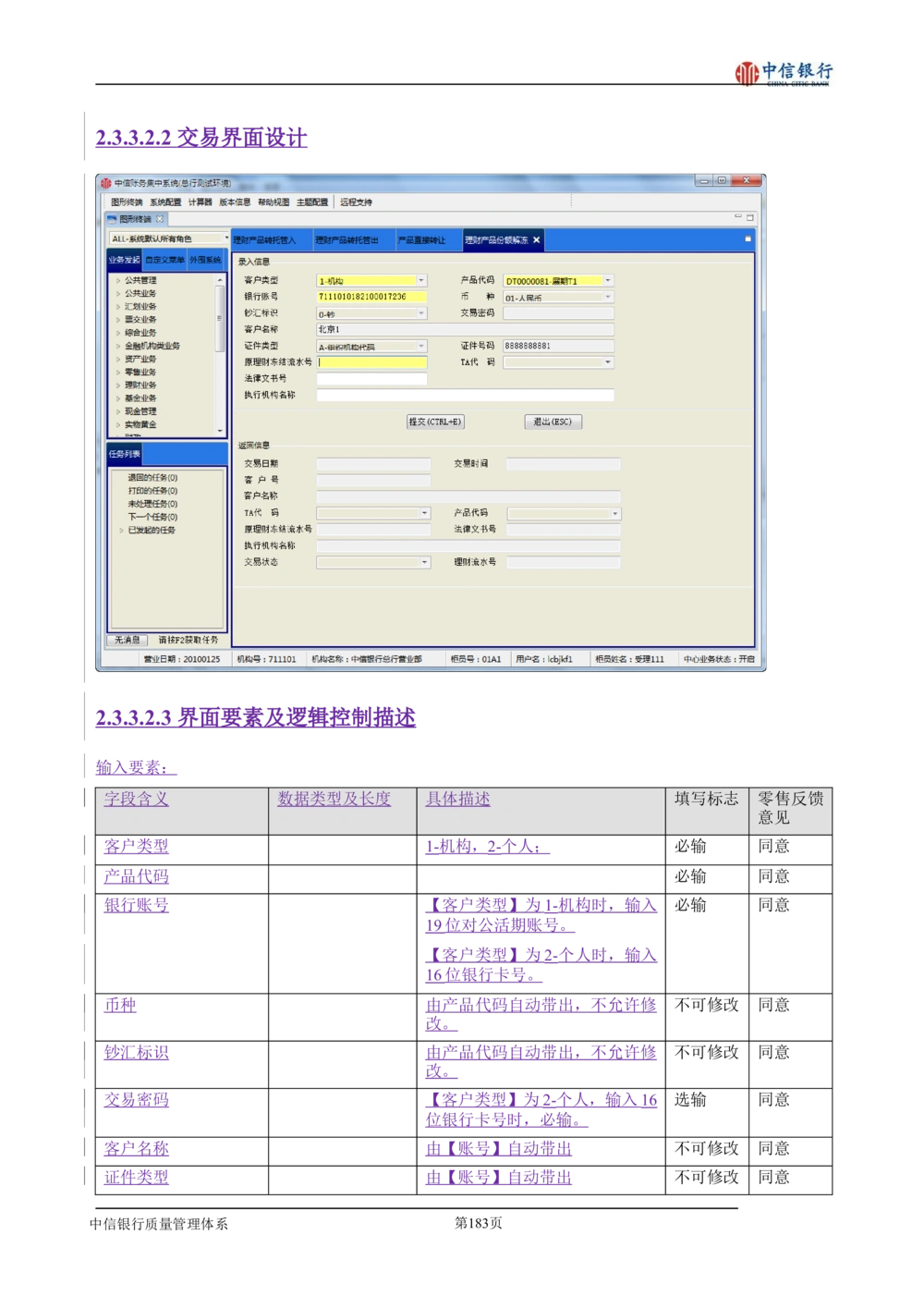Open the 系统配置 menu
The image size is (924, 1308).
(165, 202)
